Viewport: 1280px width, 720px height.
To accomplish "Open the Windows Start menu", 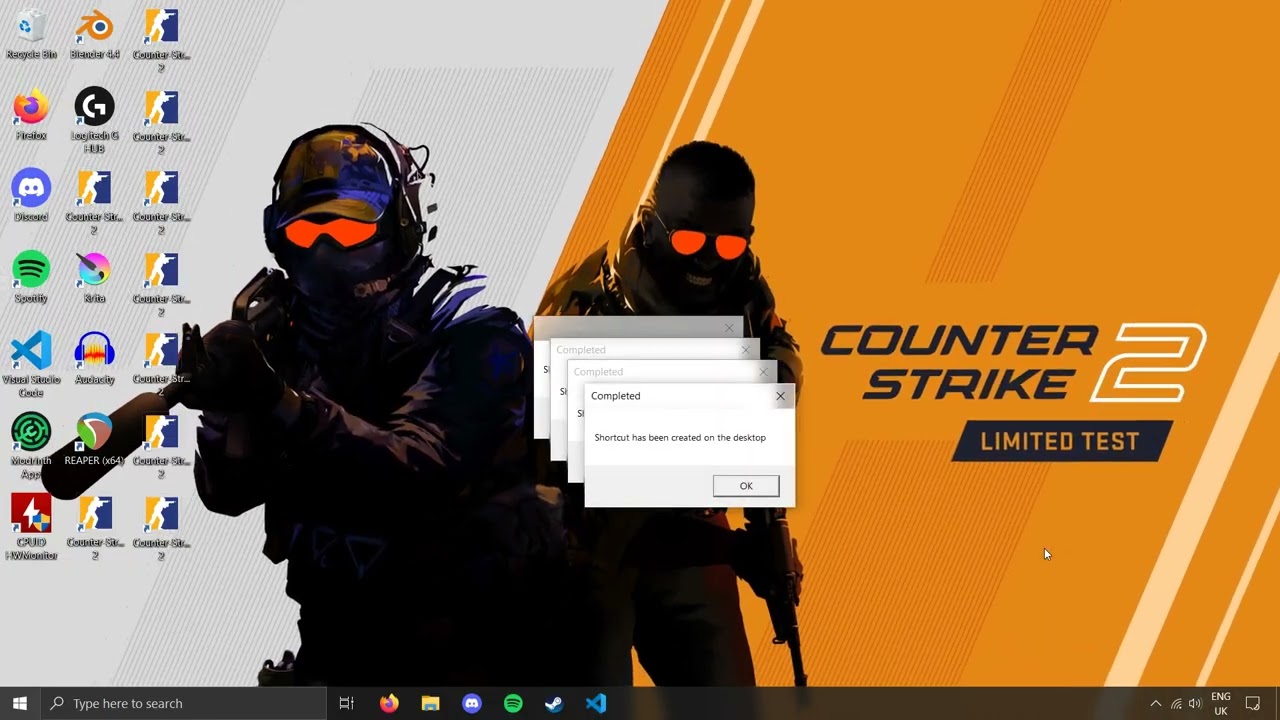I will [20, 703].
